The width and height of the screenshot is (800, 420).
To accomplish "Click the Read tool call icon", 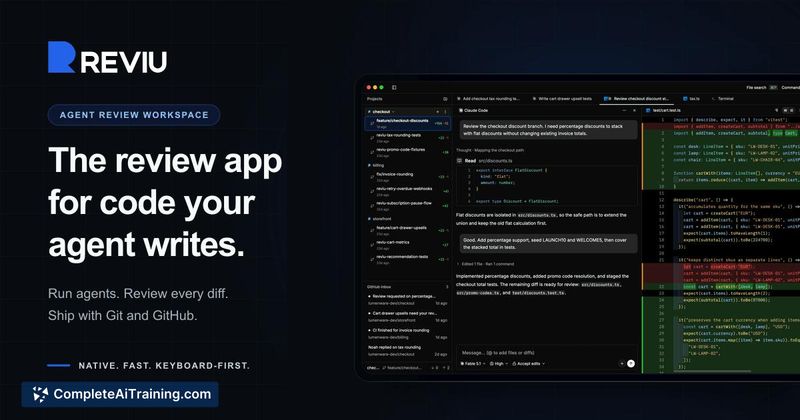I will pyautogui.click(x=459, y=161).
